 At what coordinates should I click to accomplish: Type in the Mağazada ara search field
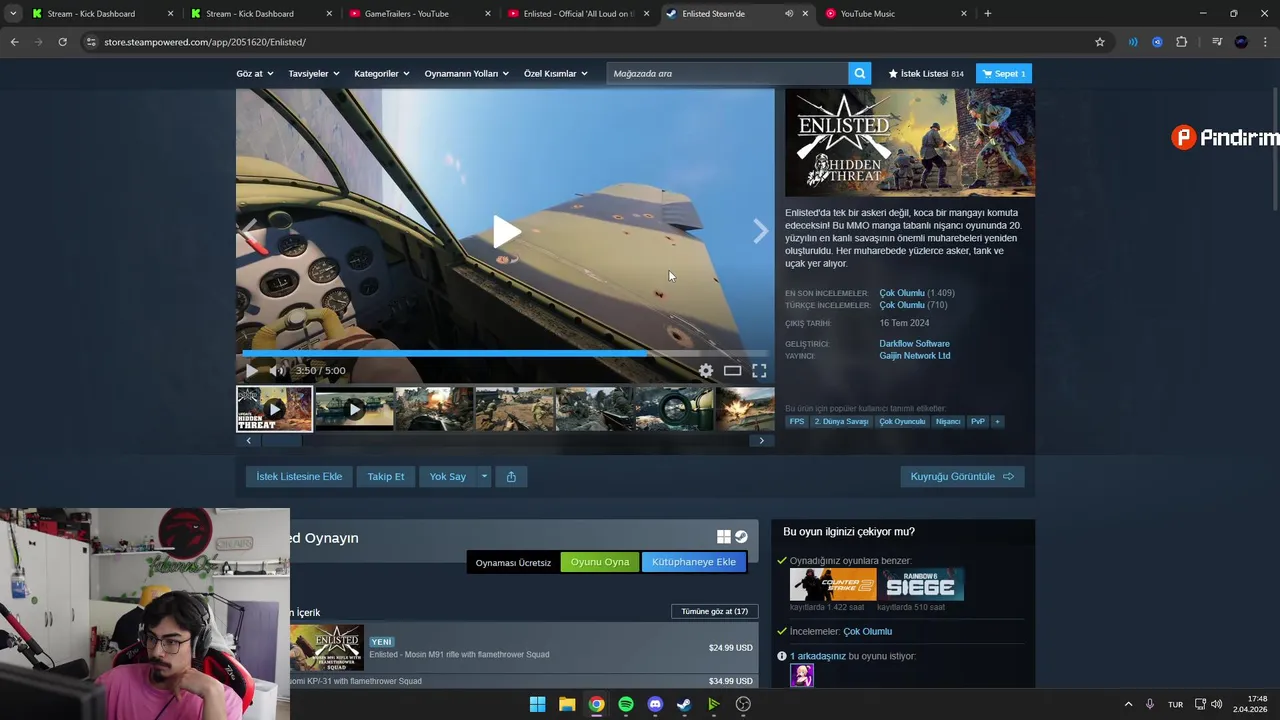[727, 73]
